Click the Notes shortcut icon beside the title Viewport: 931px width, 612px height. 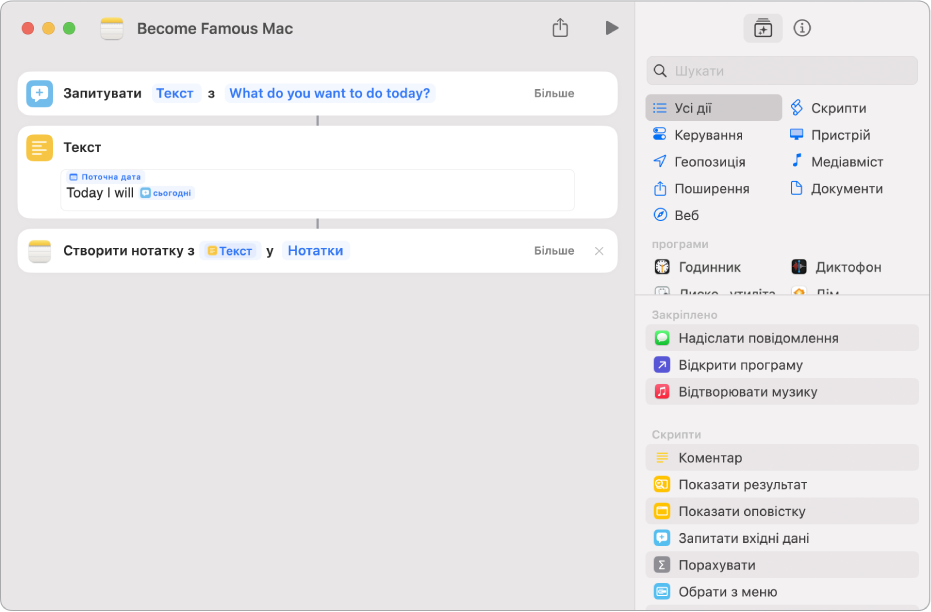[x=112, y=28]
